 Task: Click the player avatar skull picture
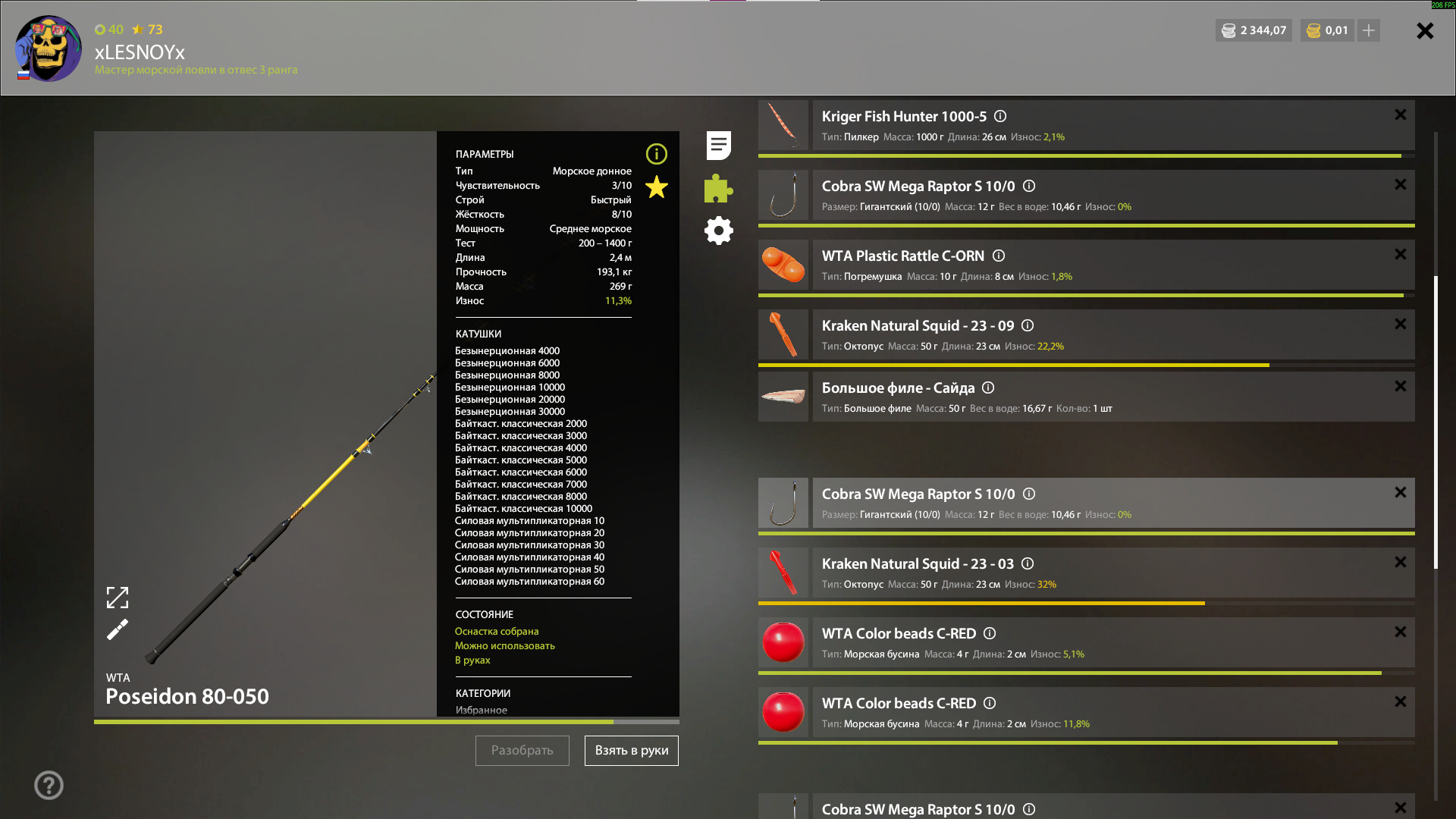[49, 49]
